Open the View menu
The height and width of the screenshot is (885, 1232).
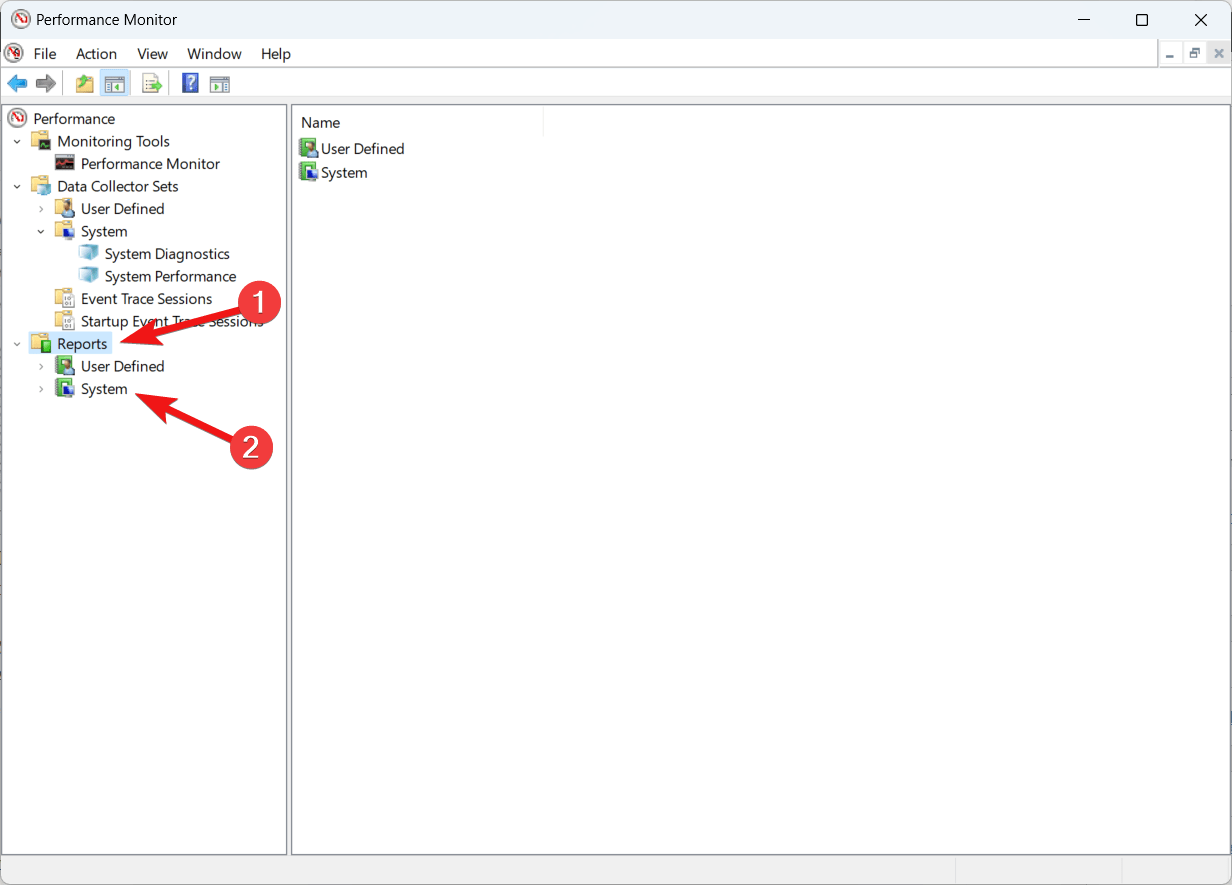(152, 54)
